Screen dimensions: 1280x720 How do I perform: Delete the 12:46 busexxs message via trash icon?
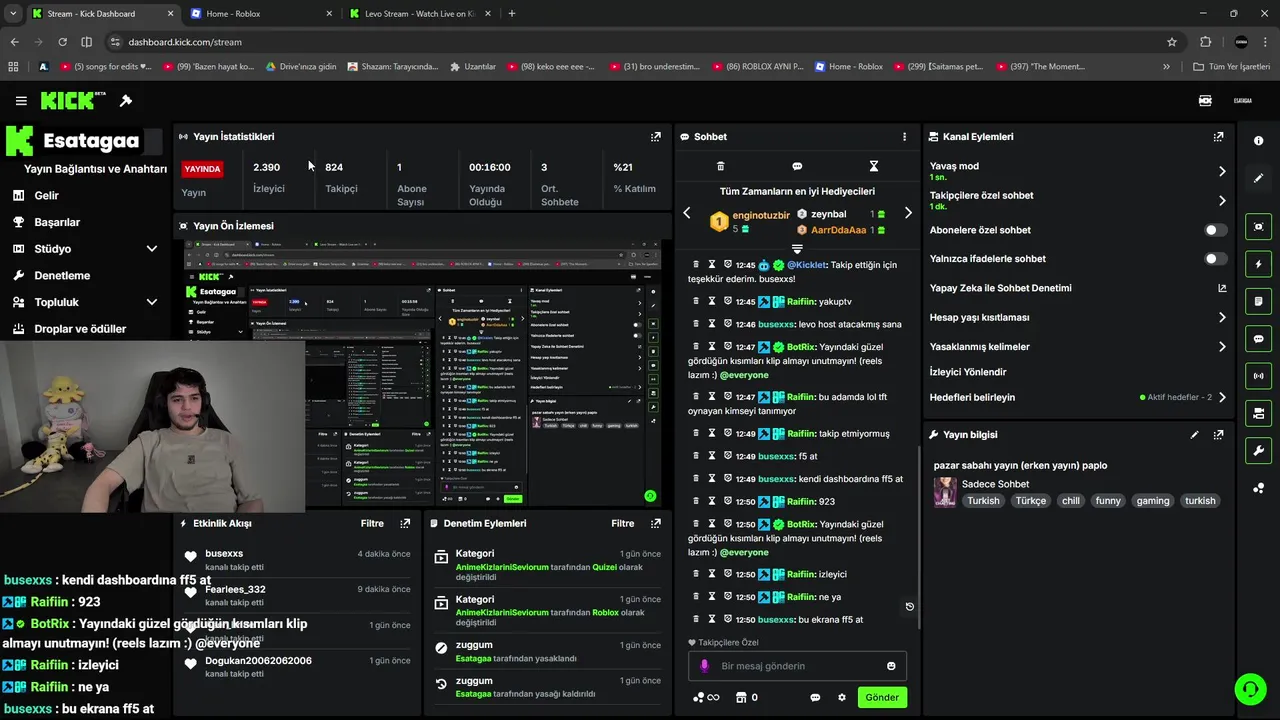point(696,324)
